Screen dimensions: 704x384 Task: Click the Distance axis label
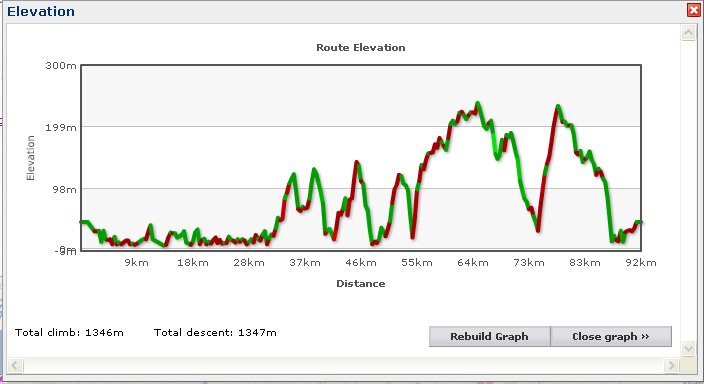tap(361, 283)
